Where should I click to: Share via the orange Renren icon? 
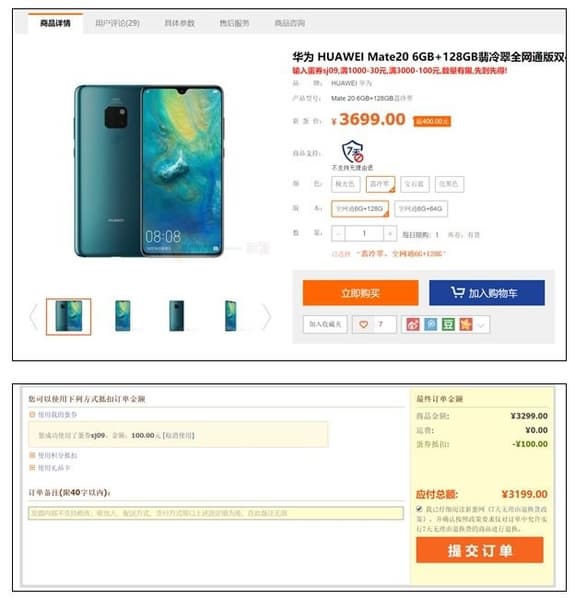tap(466, 324)
